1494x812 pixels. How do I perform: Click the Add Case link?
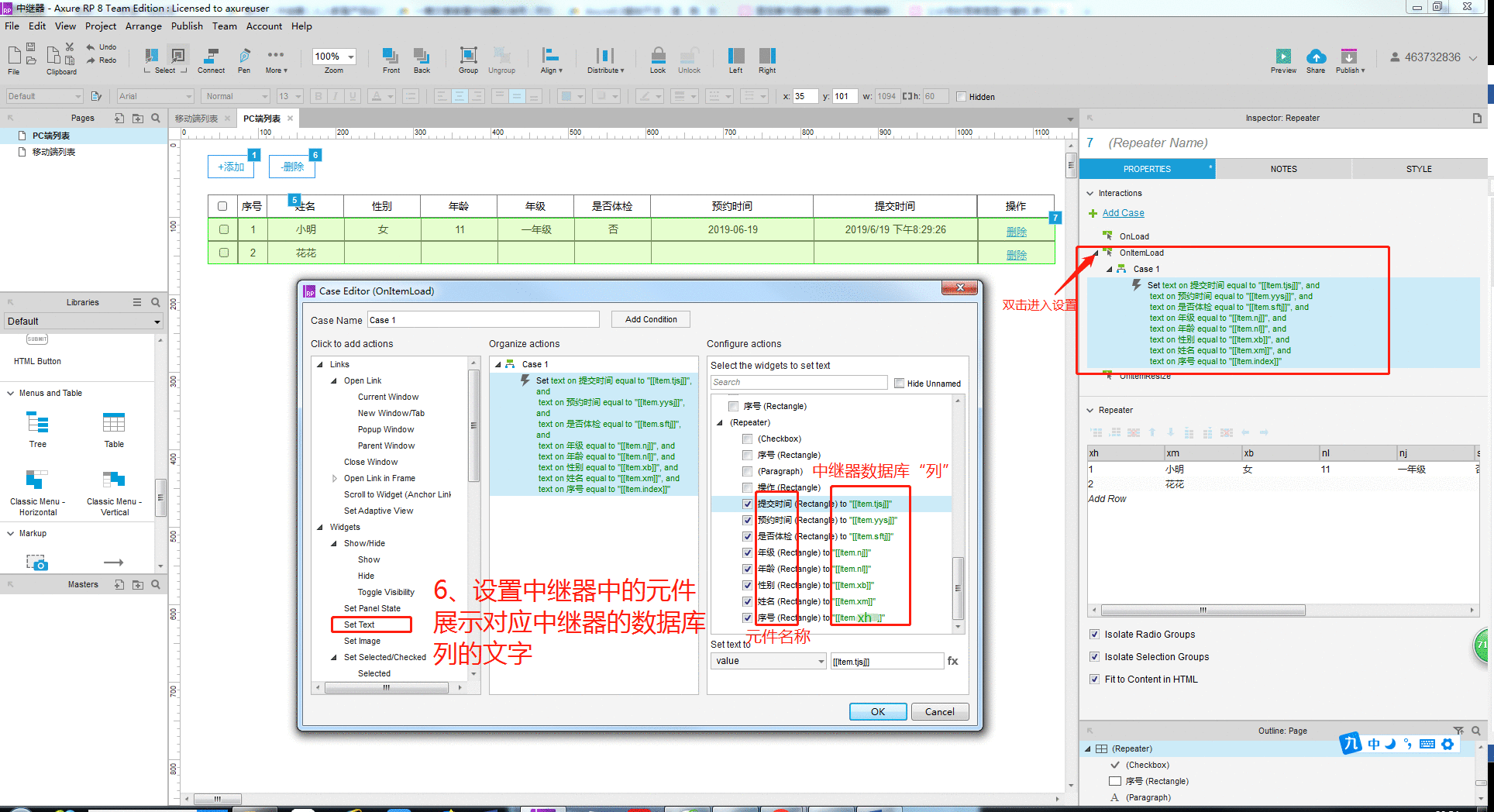tap(1123, 213)
